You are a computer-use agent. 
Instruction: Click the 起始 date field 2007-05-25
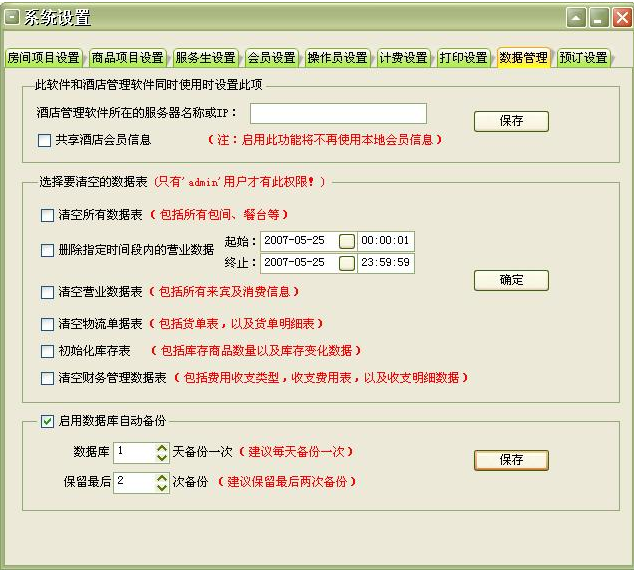tap(299, 241)
